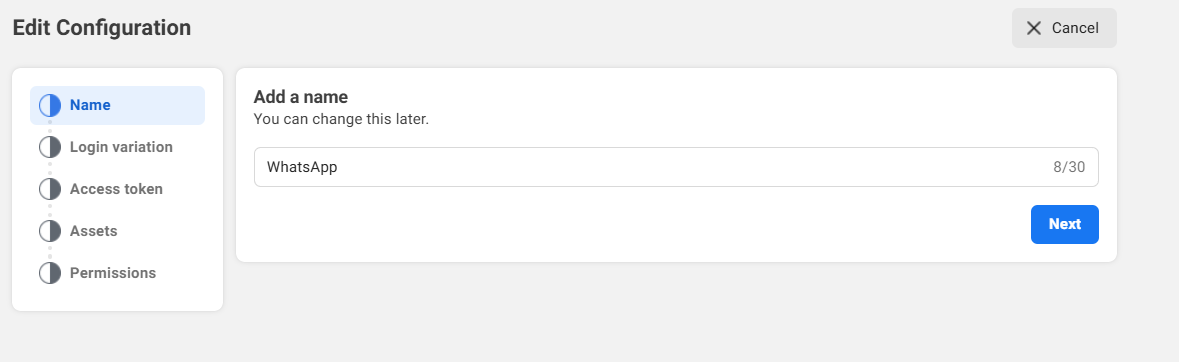Click the Edit Configuration page title
The width and height of the screenshot is (1179, 362).
pos(102,28)
